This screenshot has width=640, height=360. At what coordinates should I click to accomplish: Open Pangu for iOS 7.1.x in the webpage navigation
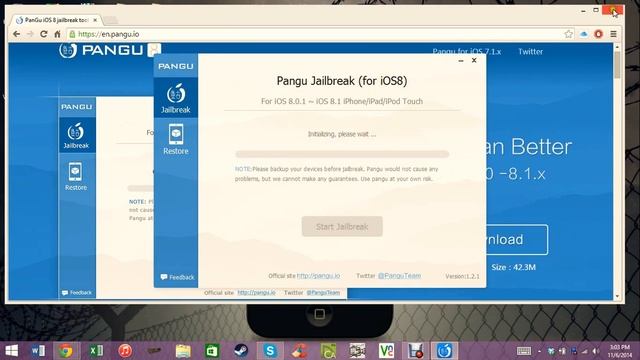[x=467, y=52]
